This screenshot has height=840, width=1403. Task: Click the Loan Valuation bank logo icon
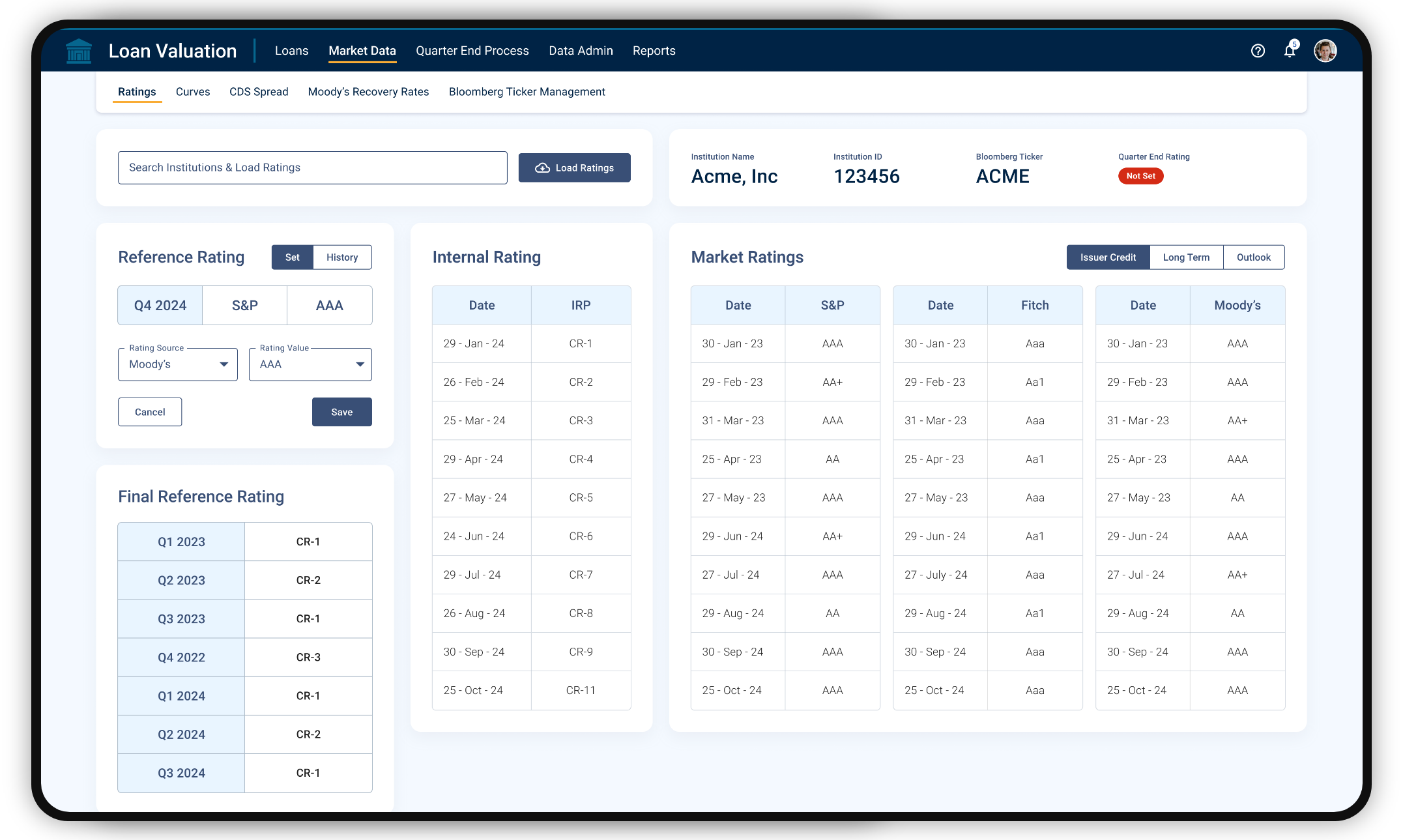[x=79, y=51]
